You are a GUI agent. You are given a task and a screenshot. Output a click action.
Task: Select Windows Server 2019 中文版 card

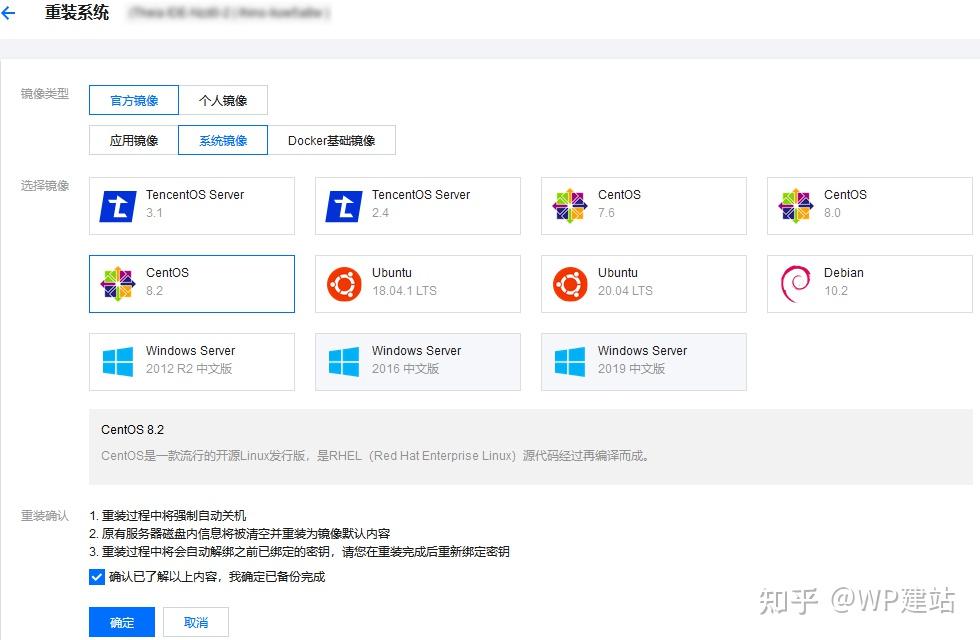pyautogui.click(x=644, y=362)
